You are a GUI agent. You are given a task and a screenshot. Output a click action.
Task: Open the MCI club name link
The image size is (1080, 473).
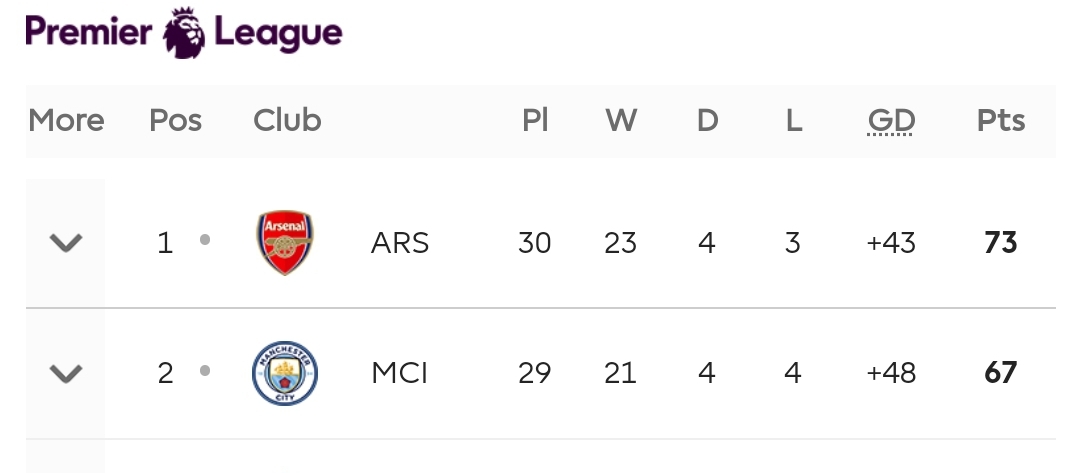pos(399,374)
